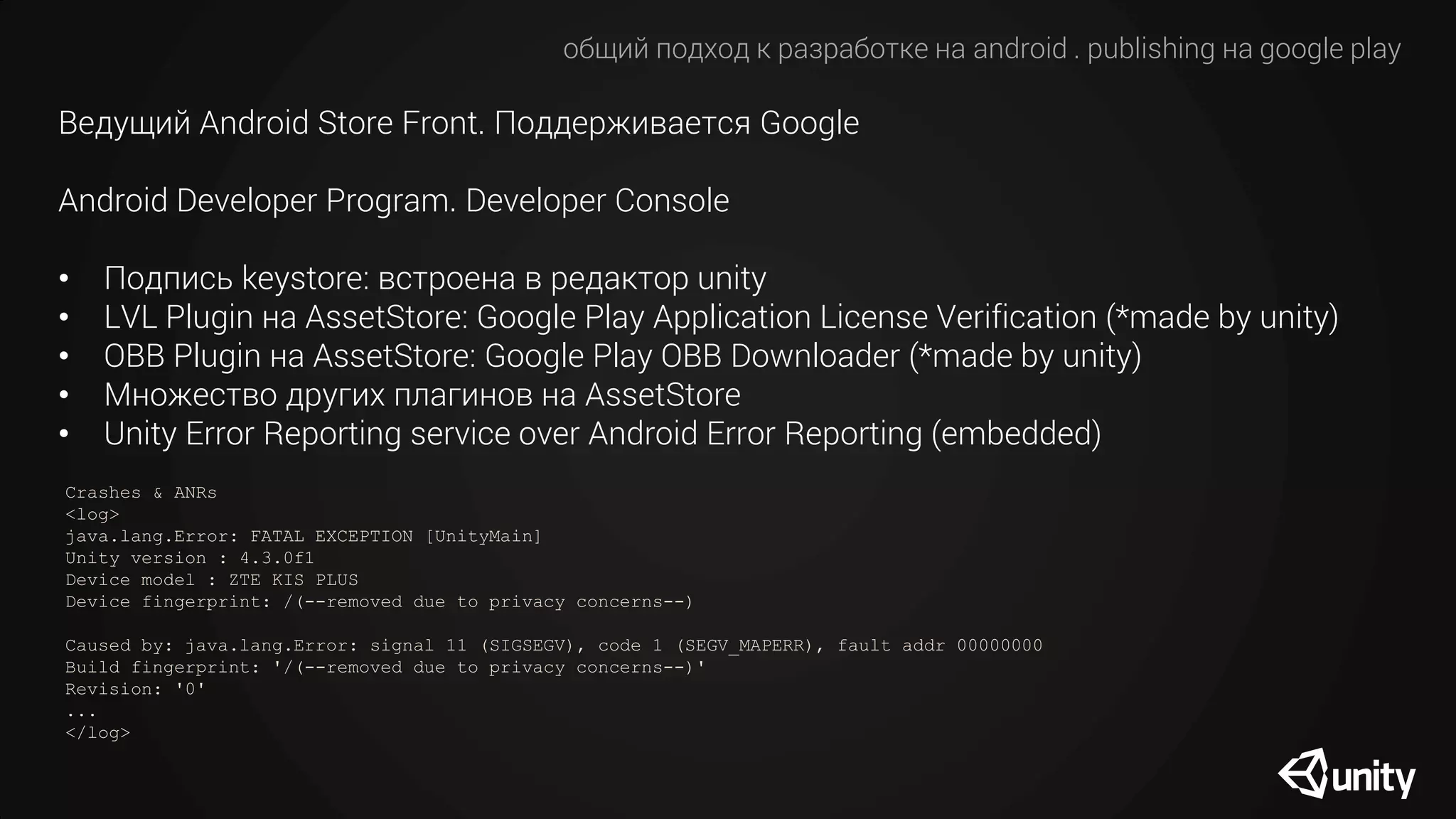This screenshot has width=1456, height=819.
Task: Click the 'Unity version : 4.3.0f1' line
Action: coord(190,558)
